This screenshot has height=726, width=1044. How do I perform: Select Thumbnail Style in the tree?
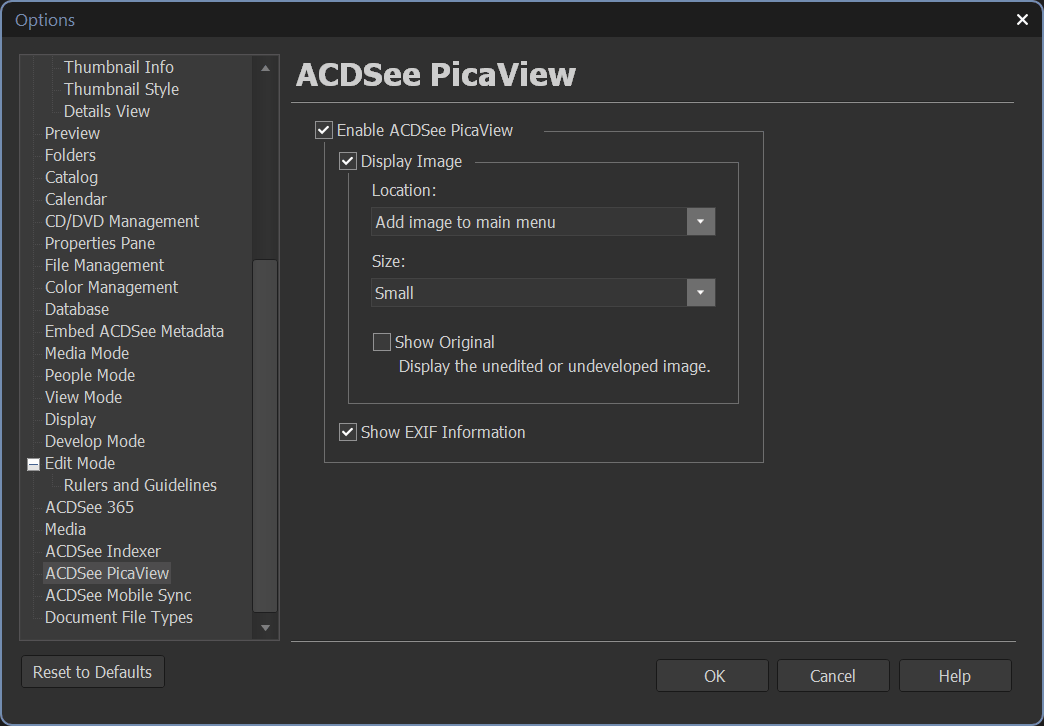point(121,89)
